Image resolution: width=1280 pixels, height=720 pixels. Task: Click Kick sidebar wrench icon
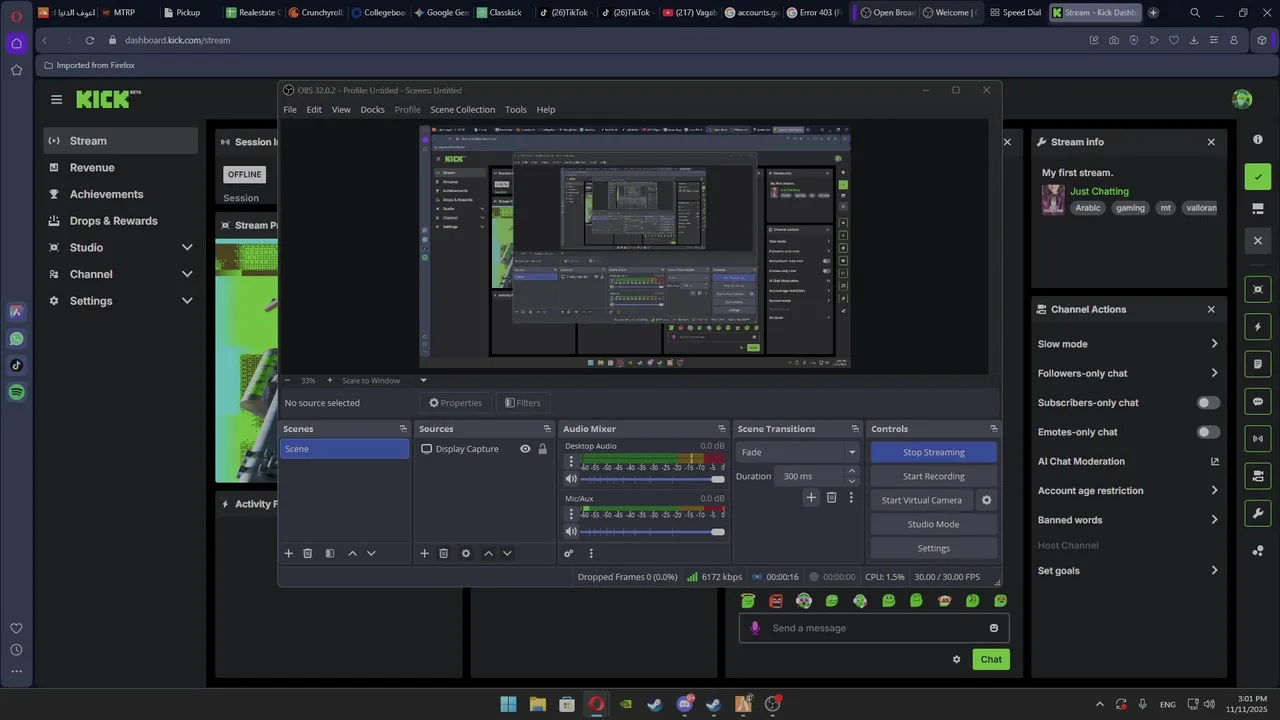click(x=1258, y=513)
